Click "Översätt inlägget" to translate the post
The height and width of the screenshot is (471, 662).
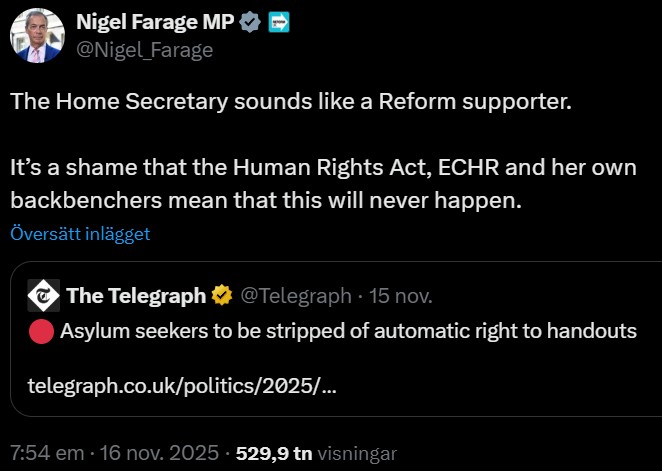click(80, 234)
